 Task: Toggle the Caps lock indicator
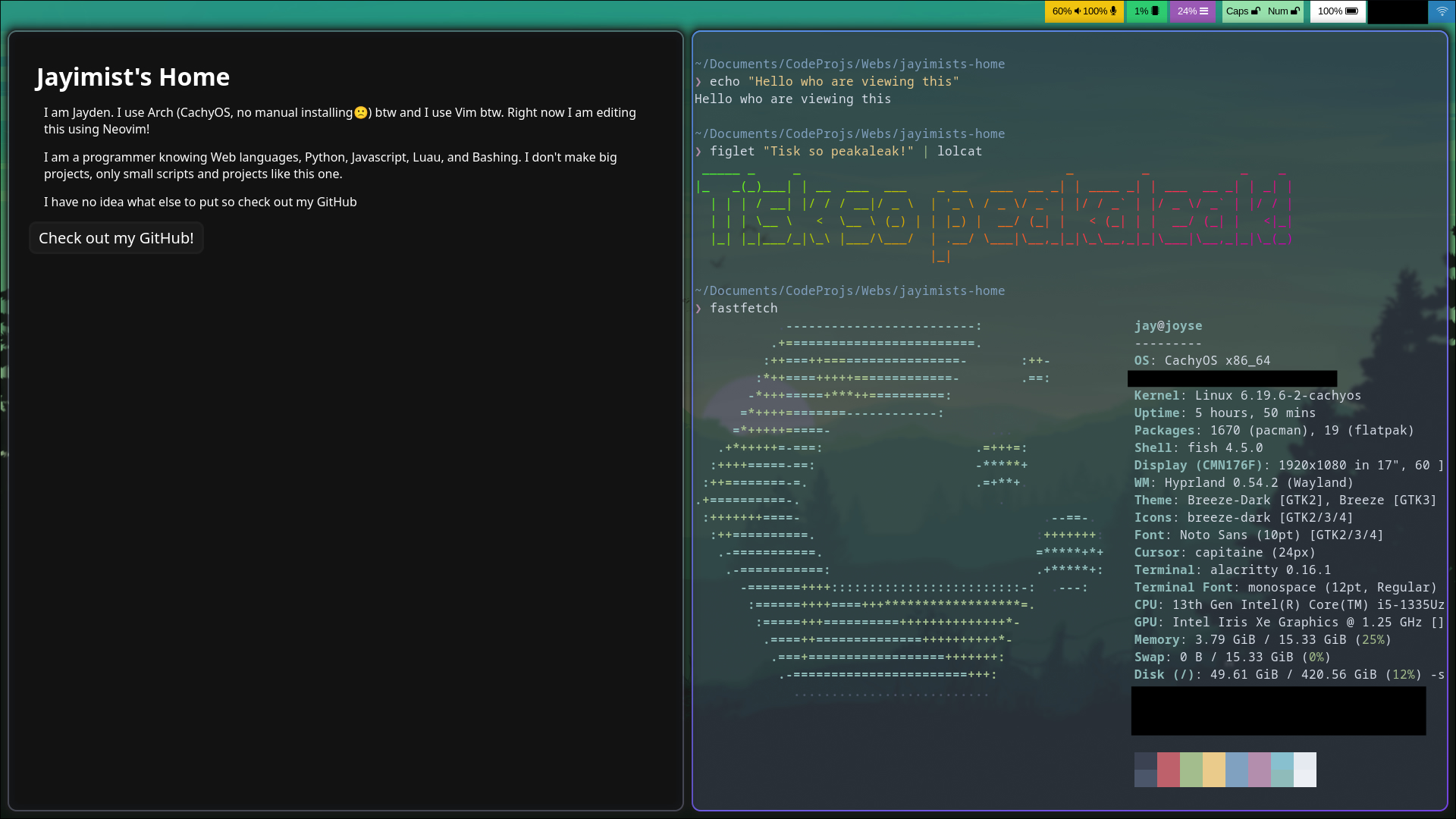pyautogui.click(x=1243, y=11)
